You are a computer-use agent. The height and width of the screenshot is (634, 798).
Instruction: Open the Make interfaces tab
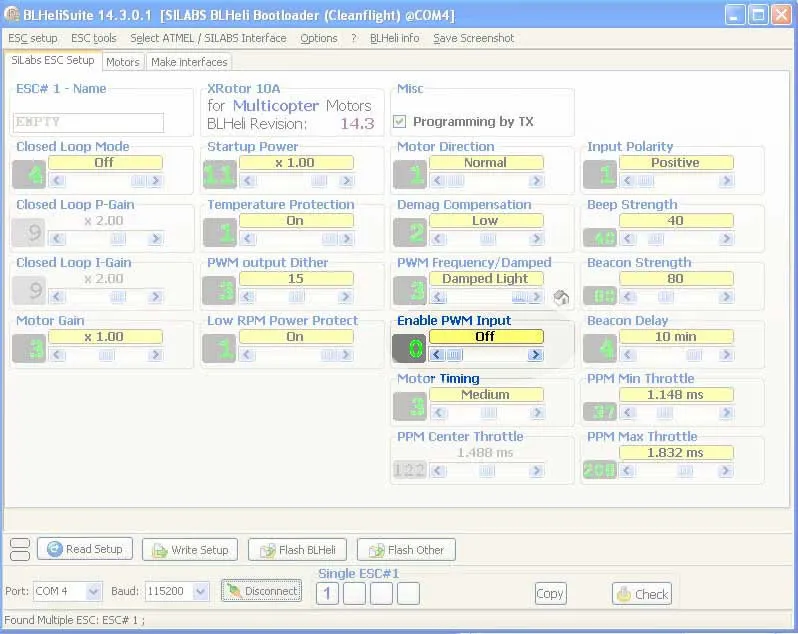pyautogui.click(x=189, y=62)
